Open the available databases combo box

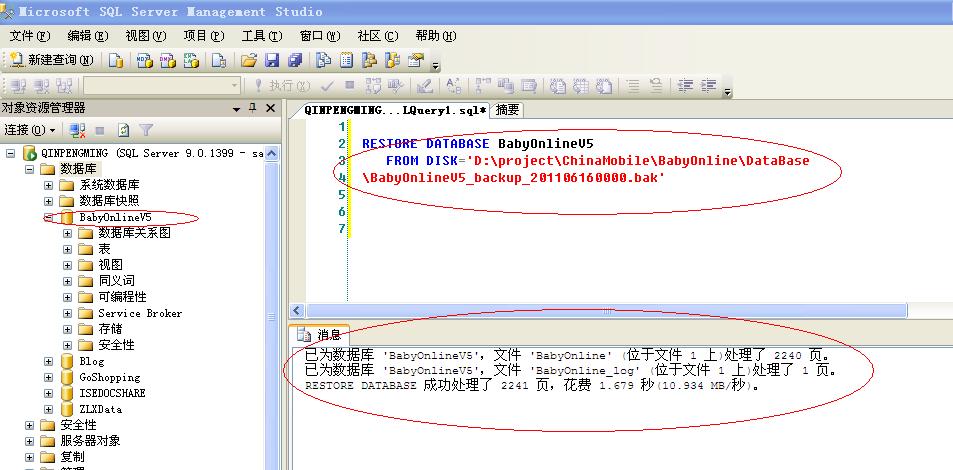click(162, 86)
